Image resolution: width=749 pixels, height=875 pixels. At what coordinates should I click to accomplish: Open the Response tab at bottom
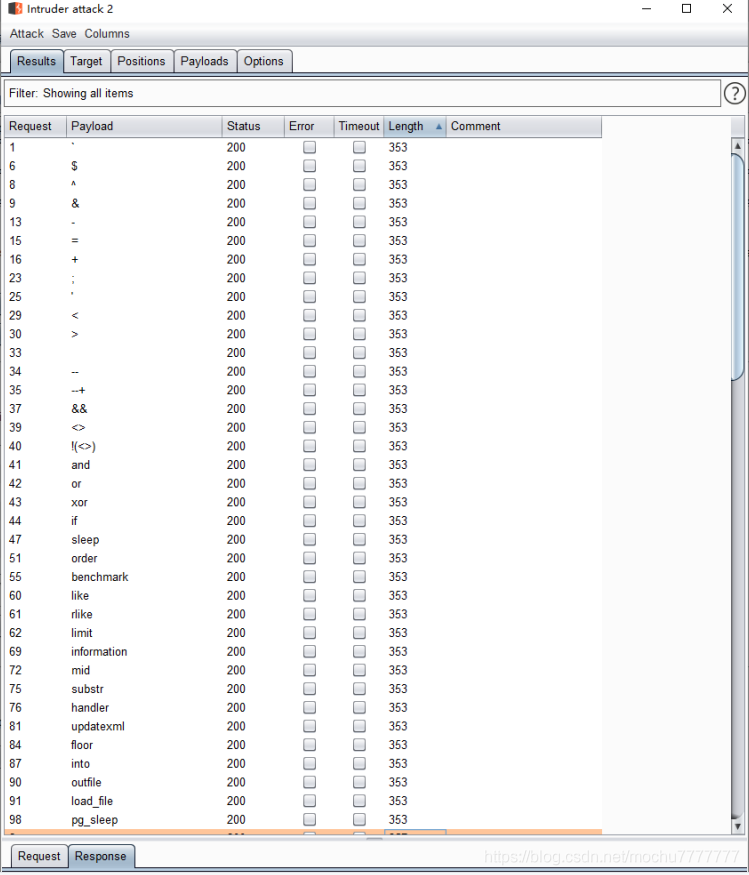[x=100, y=856]
